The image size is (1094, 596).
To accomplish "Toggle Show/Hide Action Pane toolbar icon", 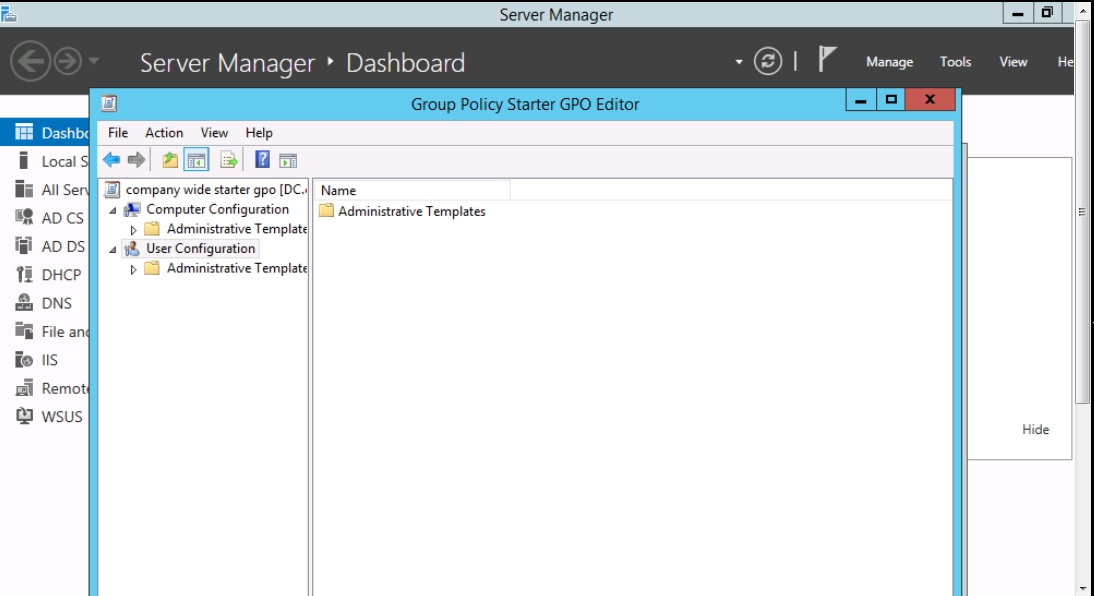I will [288, 161].
